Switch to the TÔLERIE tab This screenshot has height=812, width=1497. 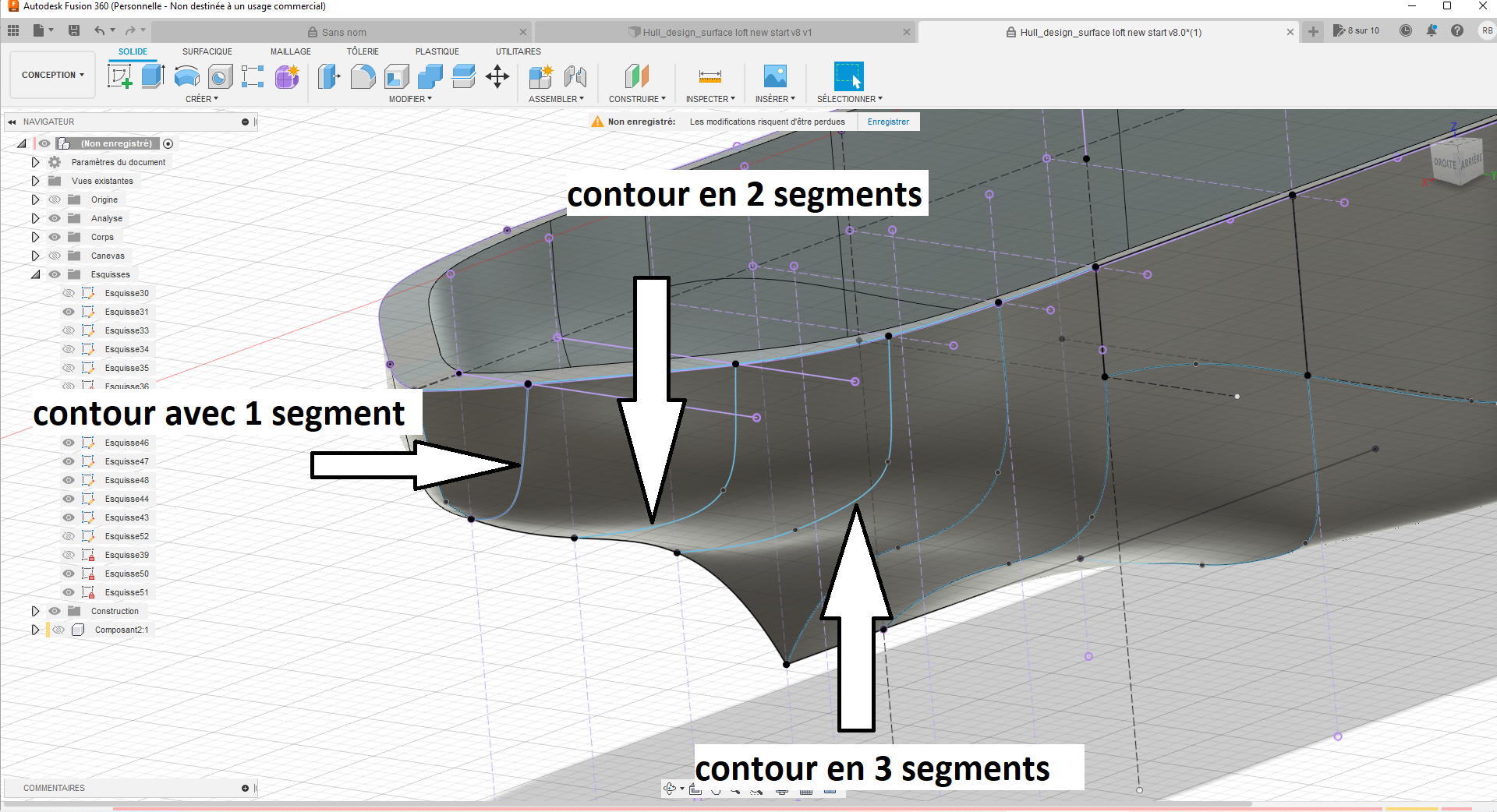pyautogui.click(x=363, y=51)
